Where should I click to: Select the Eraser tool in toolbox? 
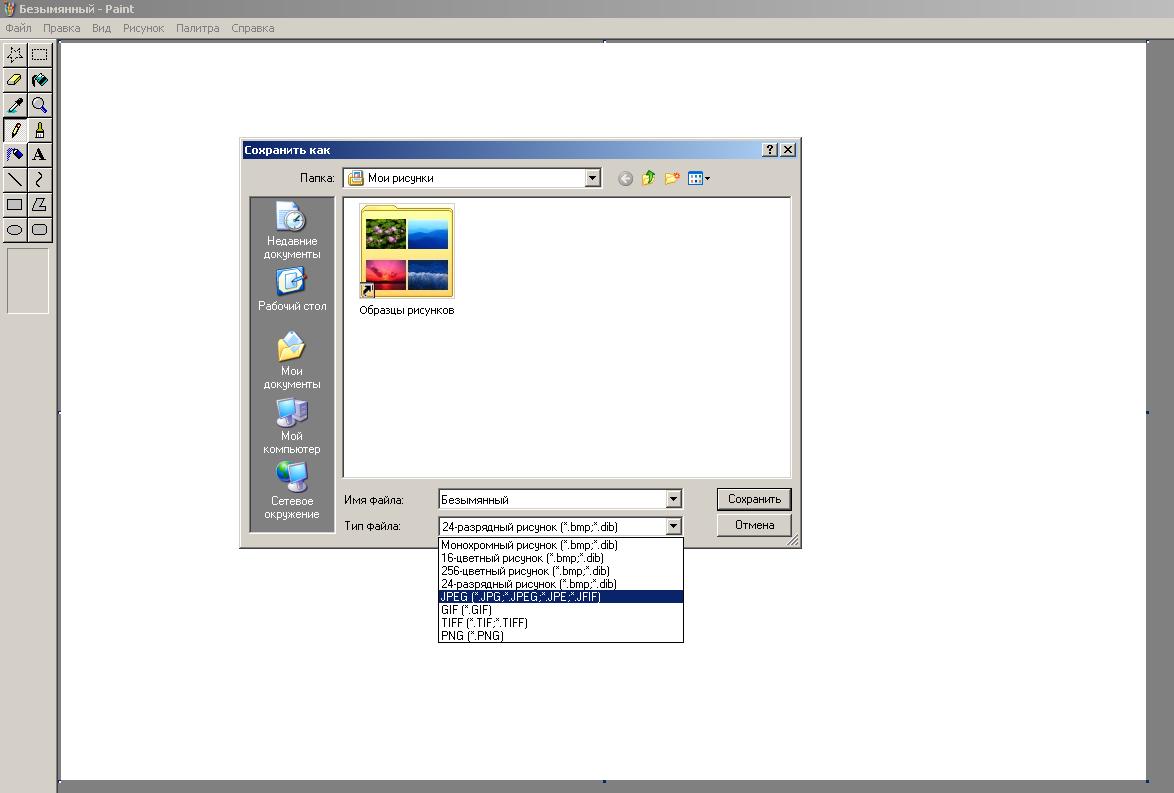[15, 80]
